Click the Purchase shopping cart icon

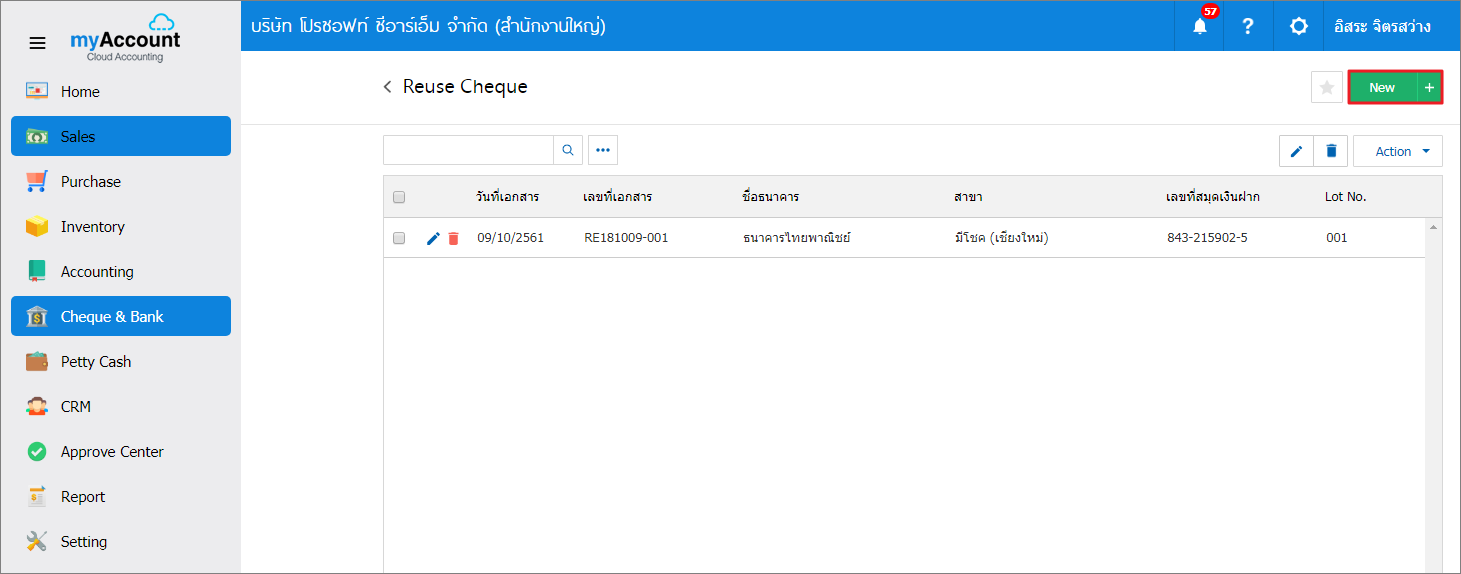(37, 181)
